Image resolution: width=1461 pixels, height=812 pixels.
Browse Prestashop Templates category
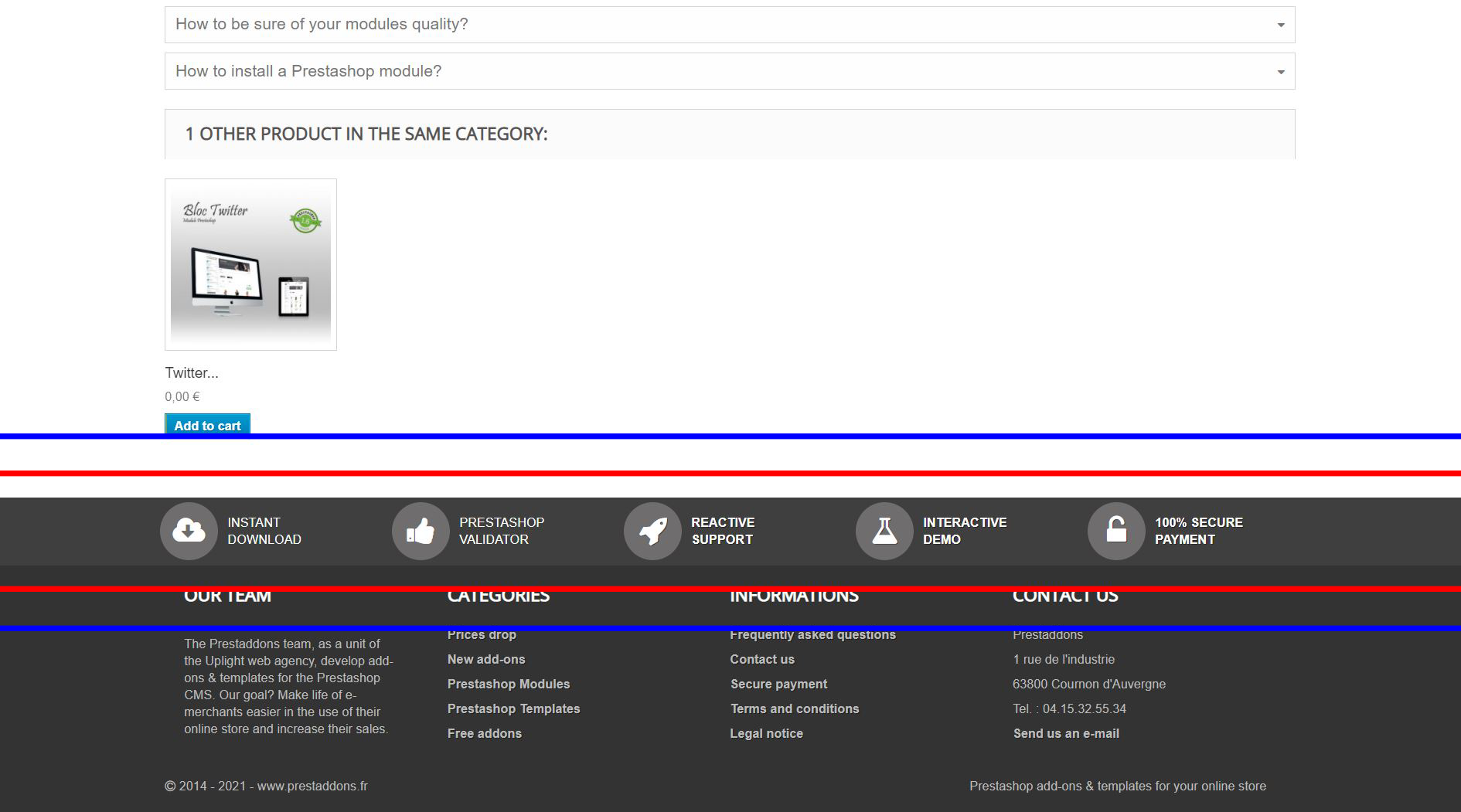click(x=513, y=709)
